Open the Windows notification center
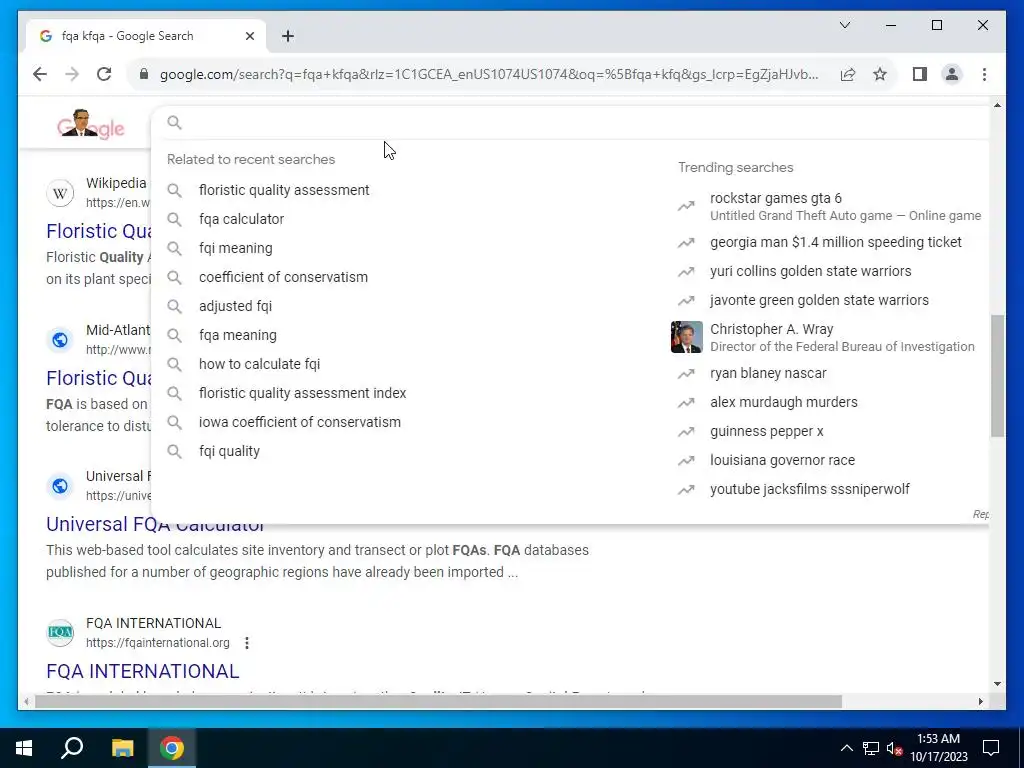 coord(991,748)
